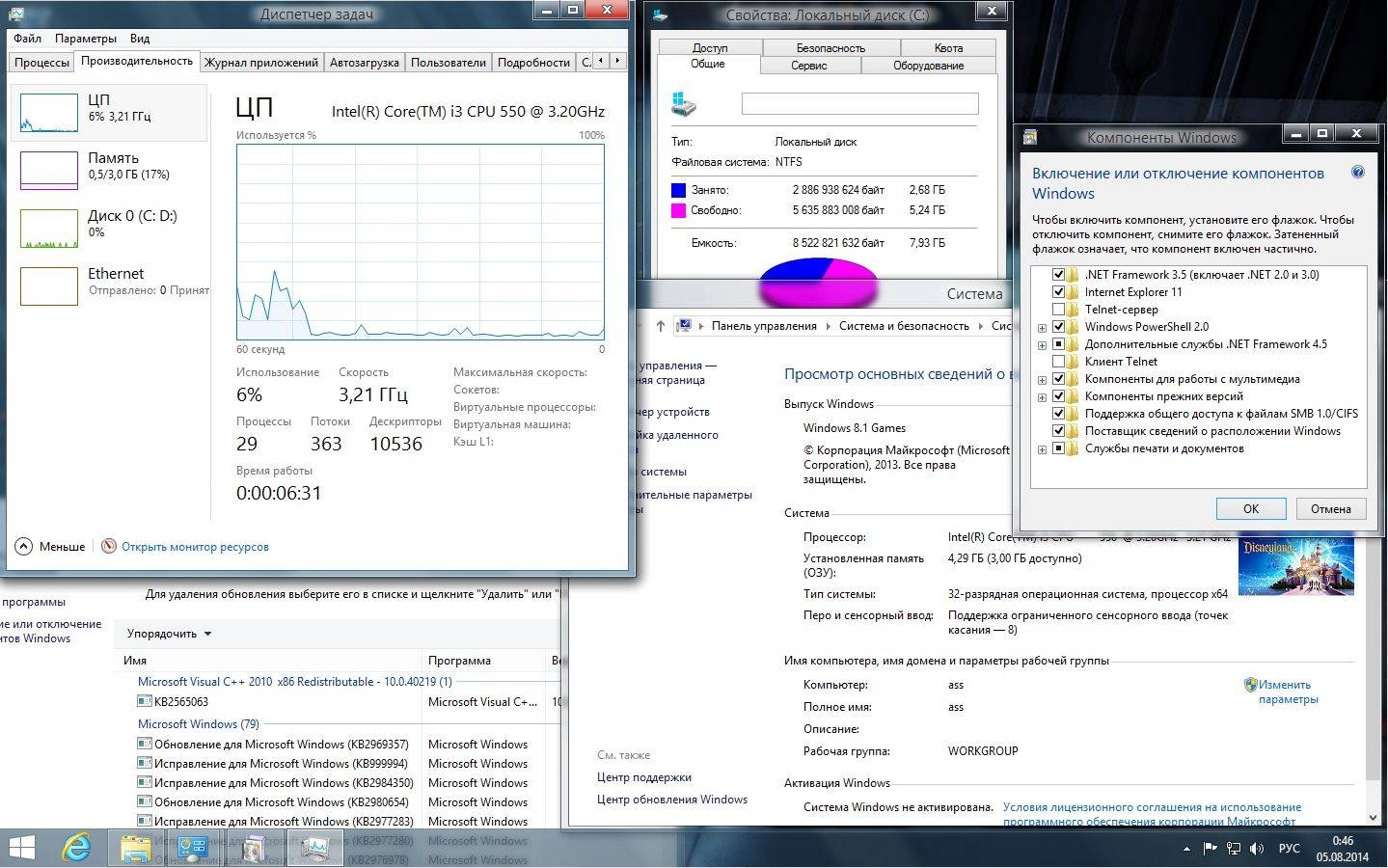Toggle .NET Framework 4.5 services checkbox
The image size is (1388, 868).
tap(1058, 344)
